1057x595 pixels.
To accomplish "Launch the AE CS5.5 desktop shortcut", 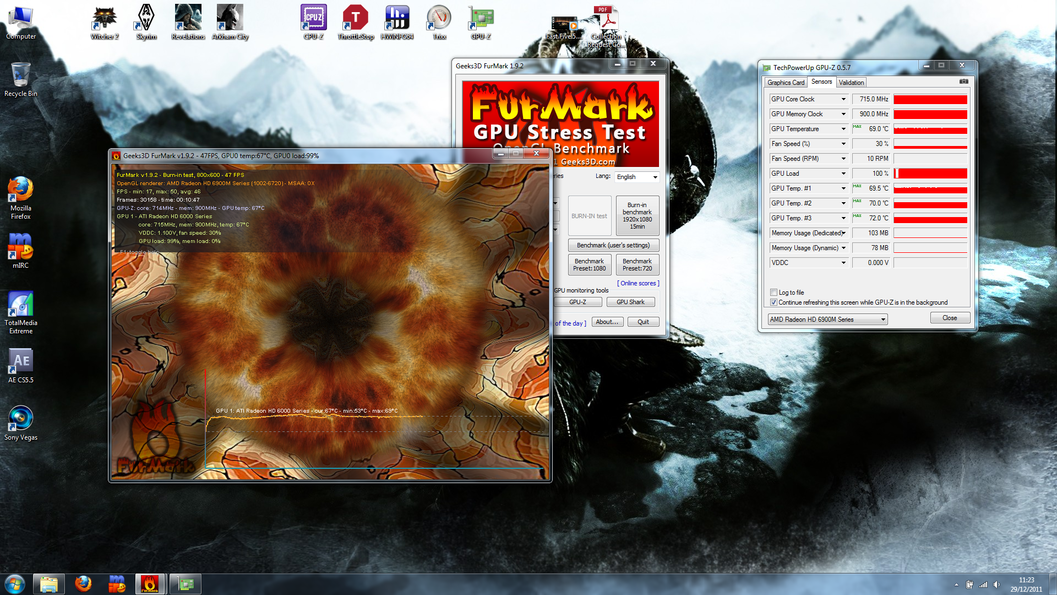I will pos(21,366).
